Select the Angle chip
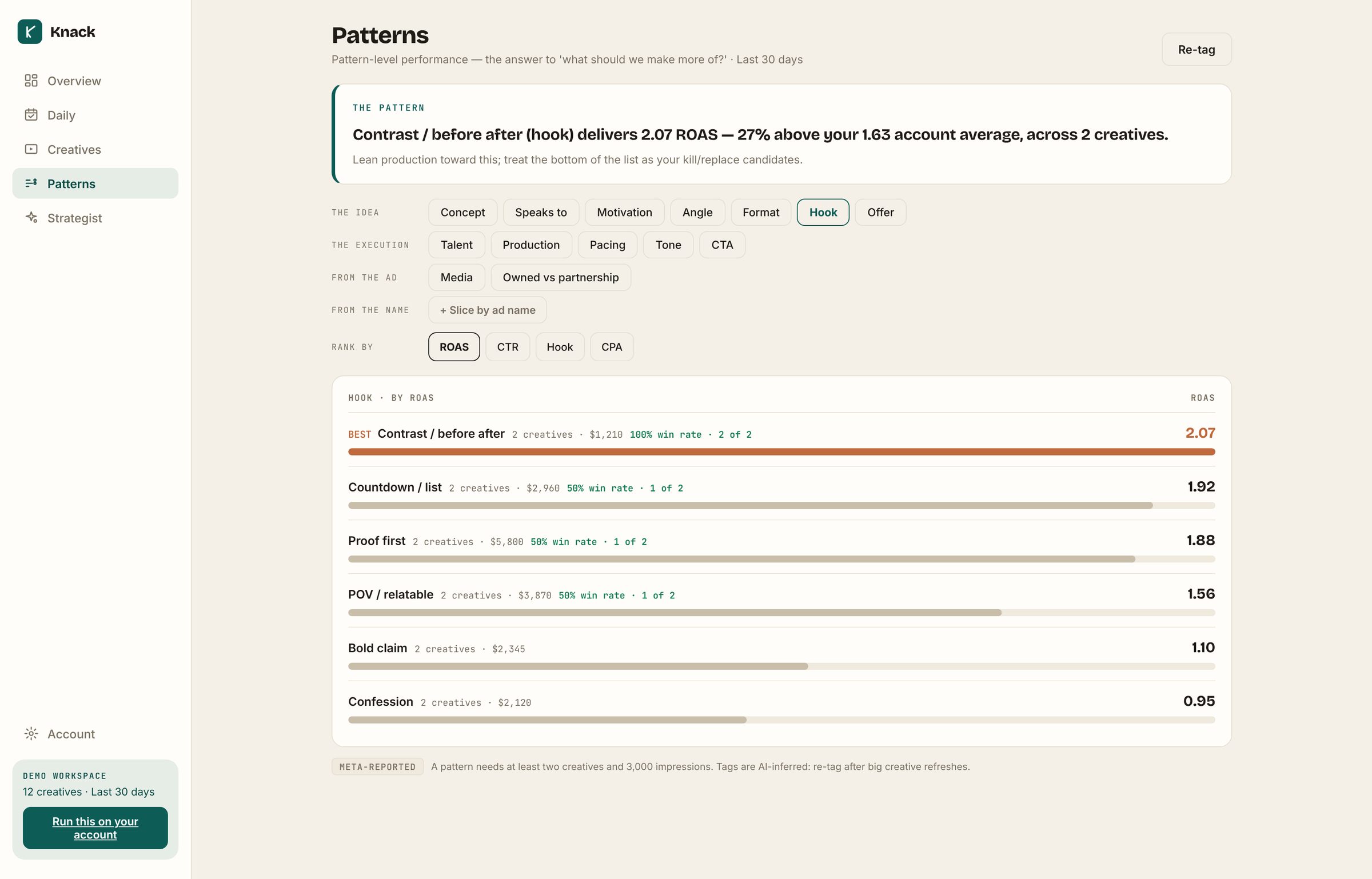Image resolution: width=1372 pixels, height=879 pixels. click(697, 212)
